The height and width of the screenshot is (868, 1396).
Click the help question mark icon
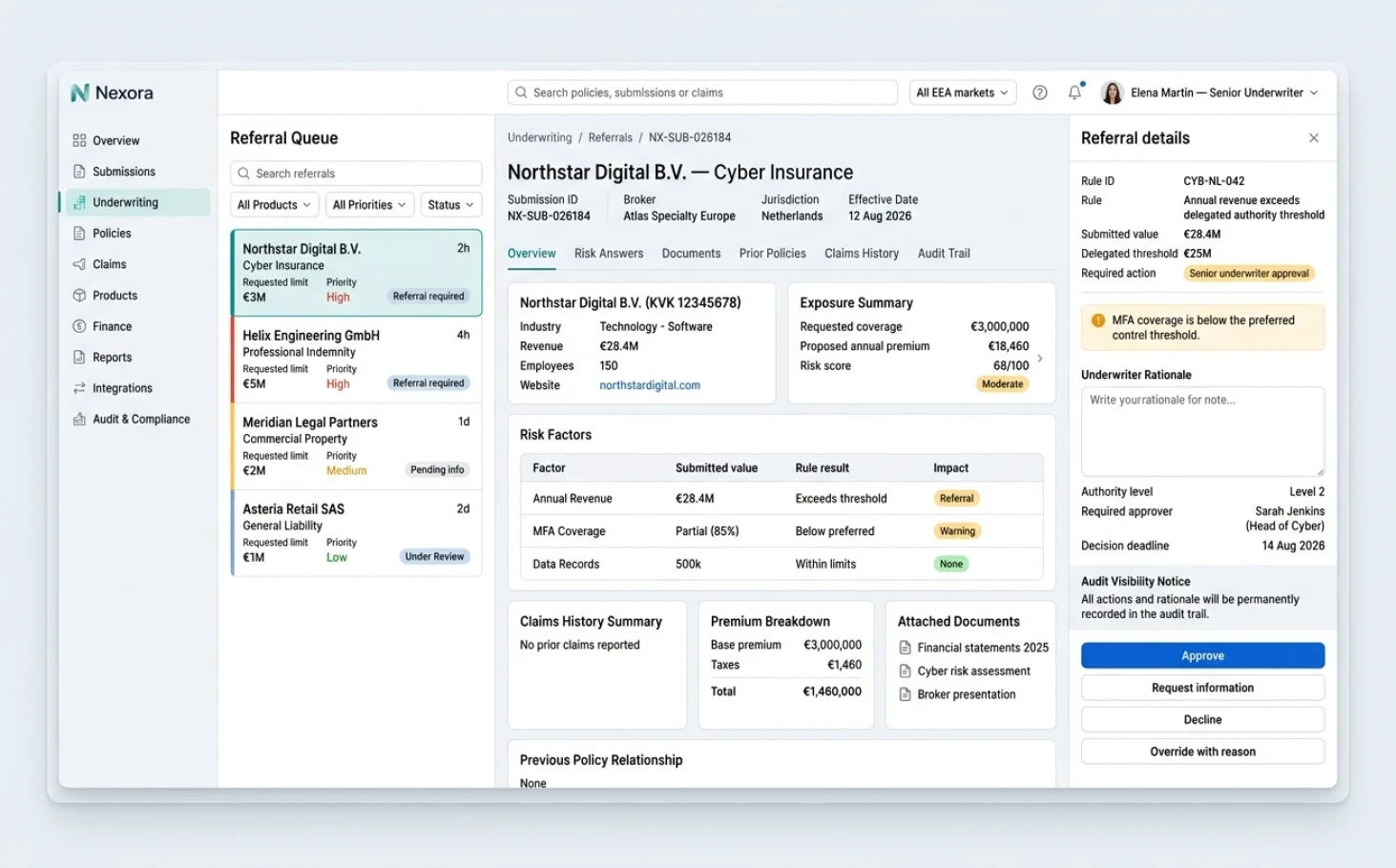1040,93
